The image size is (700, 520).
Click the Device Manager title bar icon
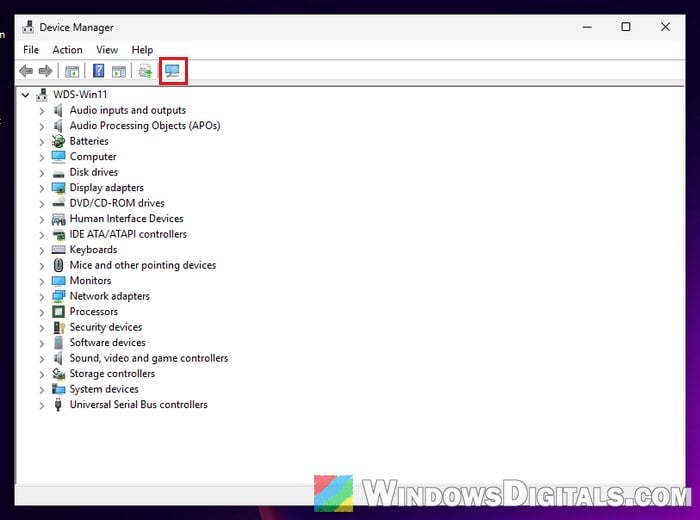[x=28, y=27]
